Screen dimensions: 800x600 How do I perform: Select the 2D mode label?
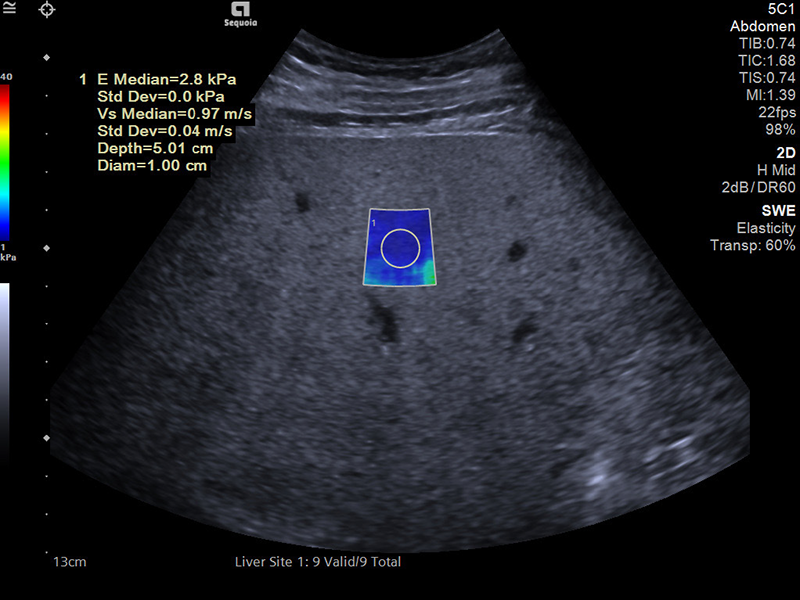(784, 152)
